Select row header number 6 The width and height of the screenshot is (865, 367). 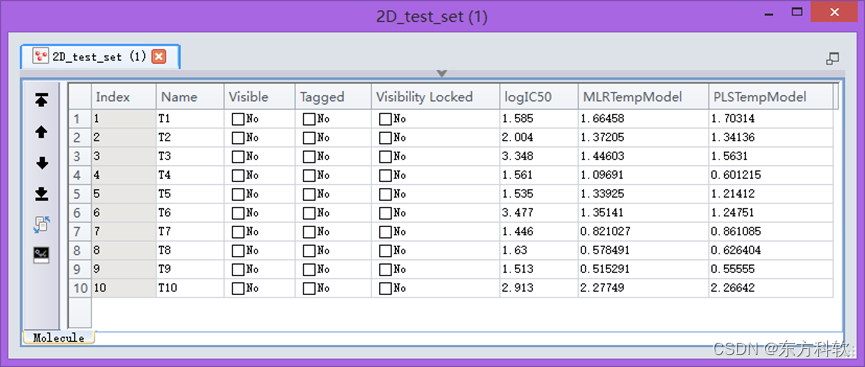tap(80, 213)
